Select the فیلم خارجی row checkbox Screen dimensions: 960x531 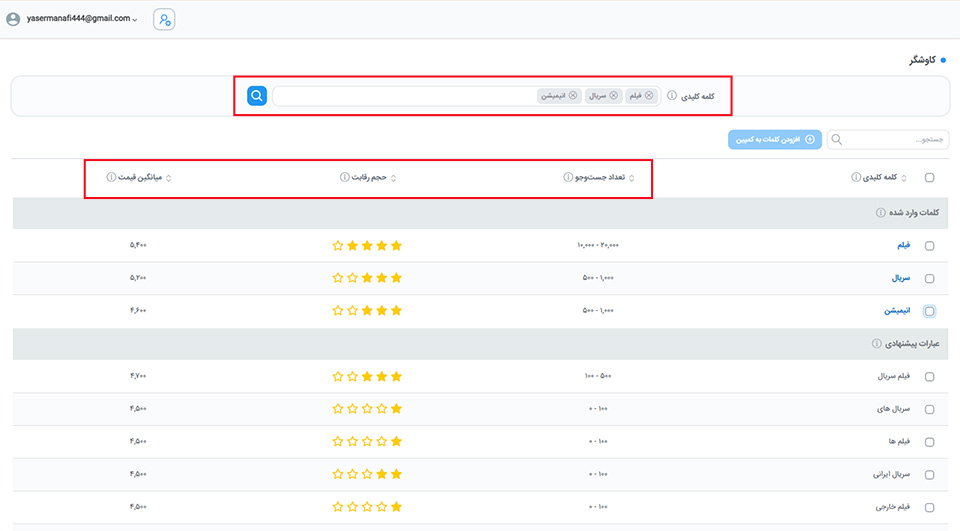click(x=930, y=508)
